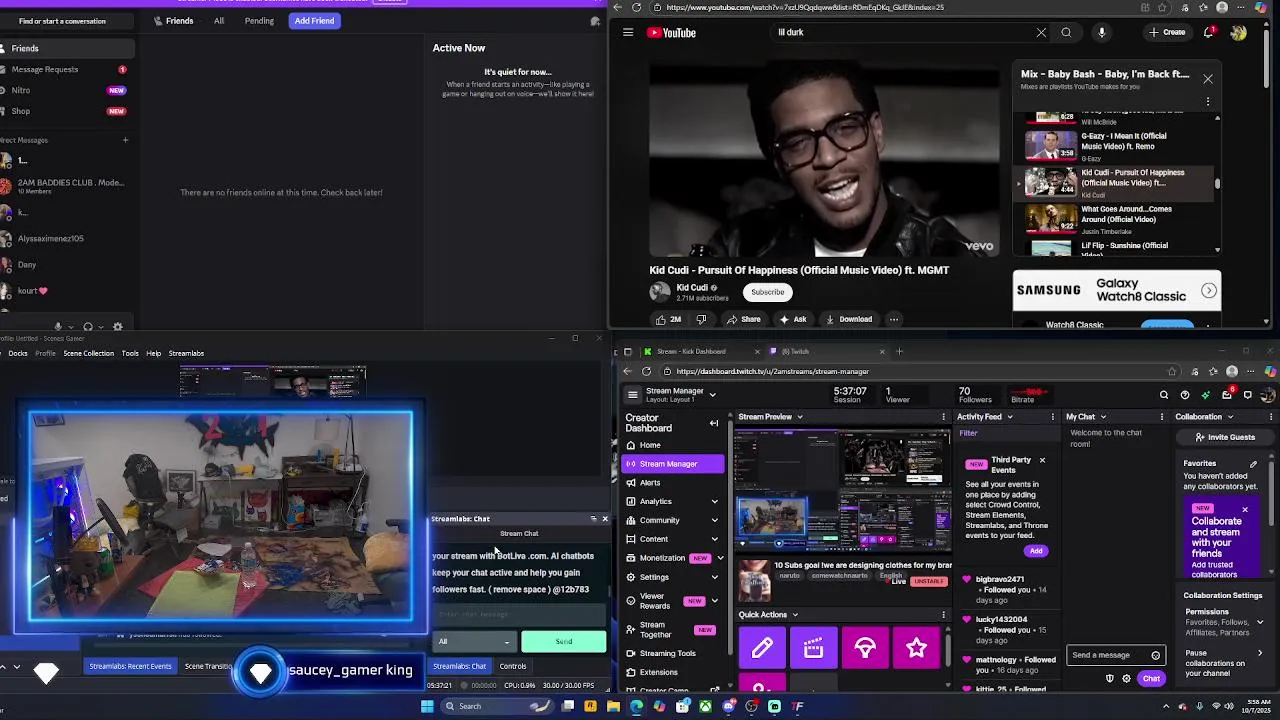Click pencil Quick Action tile
The height and width of the screenshot is (720, 1280).
point(762,648)
